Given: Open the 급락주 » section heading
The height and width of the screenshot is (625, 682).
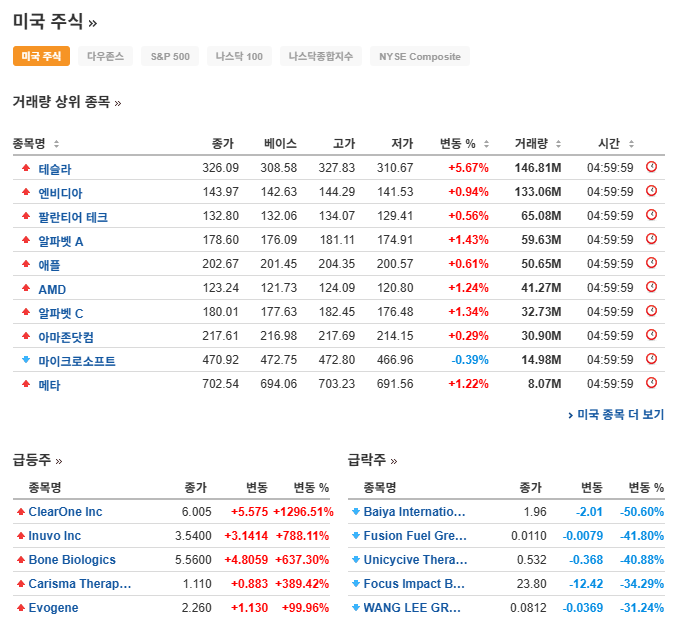Looking at the screenshot, I should point(372,460).
